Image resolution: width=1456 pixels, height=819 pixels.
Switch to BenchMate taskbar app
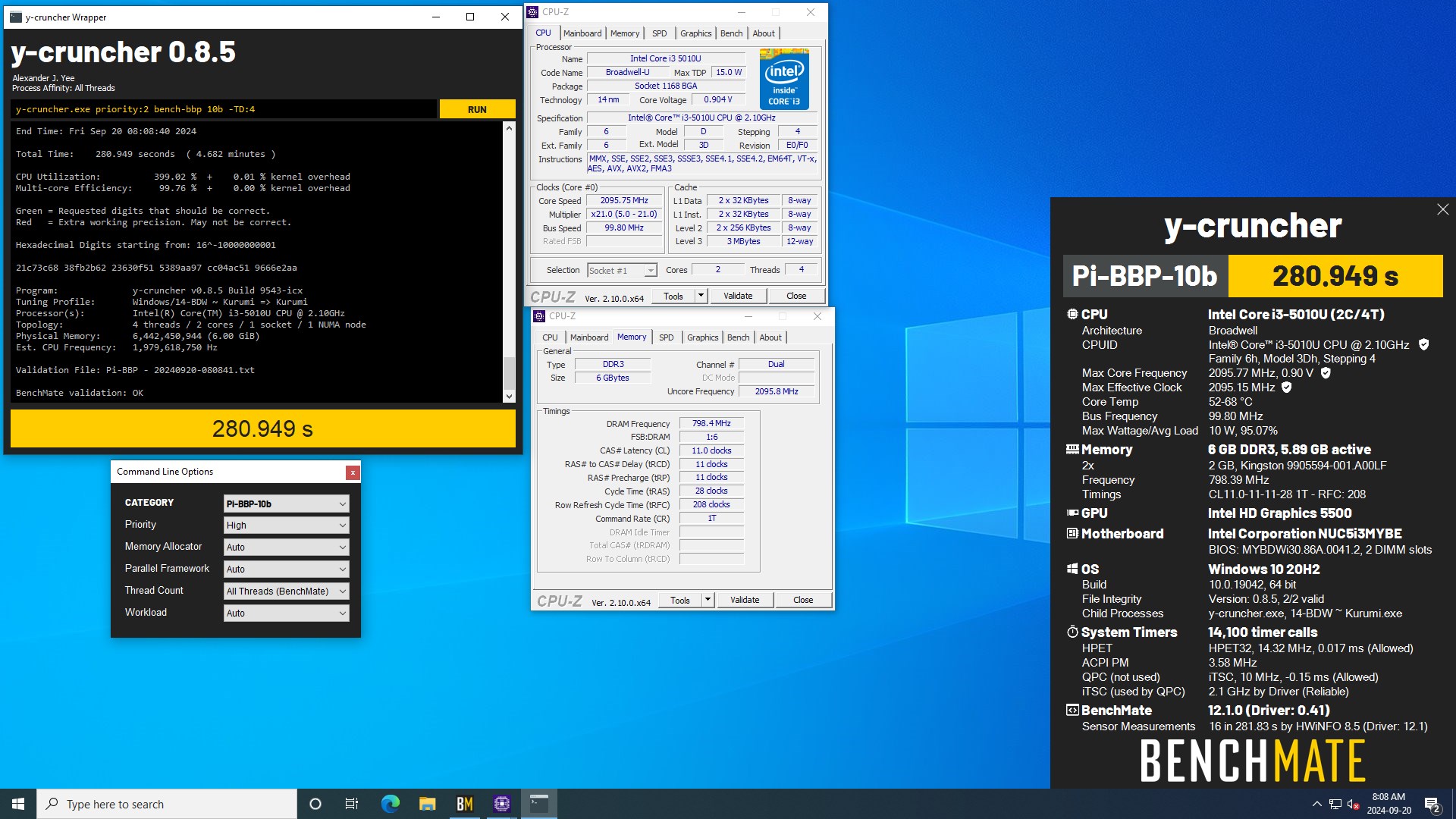click(x=464, y=804)
